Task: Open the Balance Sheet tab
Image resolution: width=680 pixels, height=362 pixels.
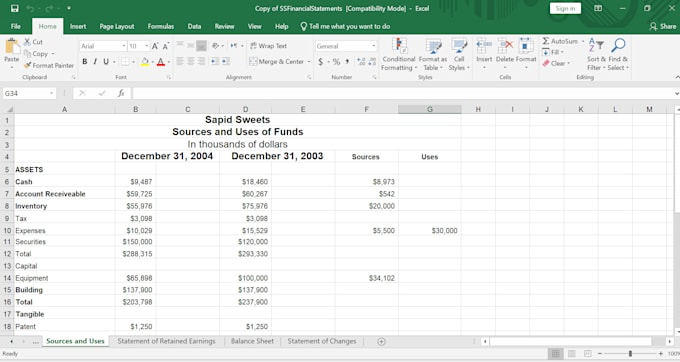Action: [252, 341]
